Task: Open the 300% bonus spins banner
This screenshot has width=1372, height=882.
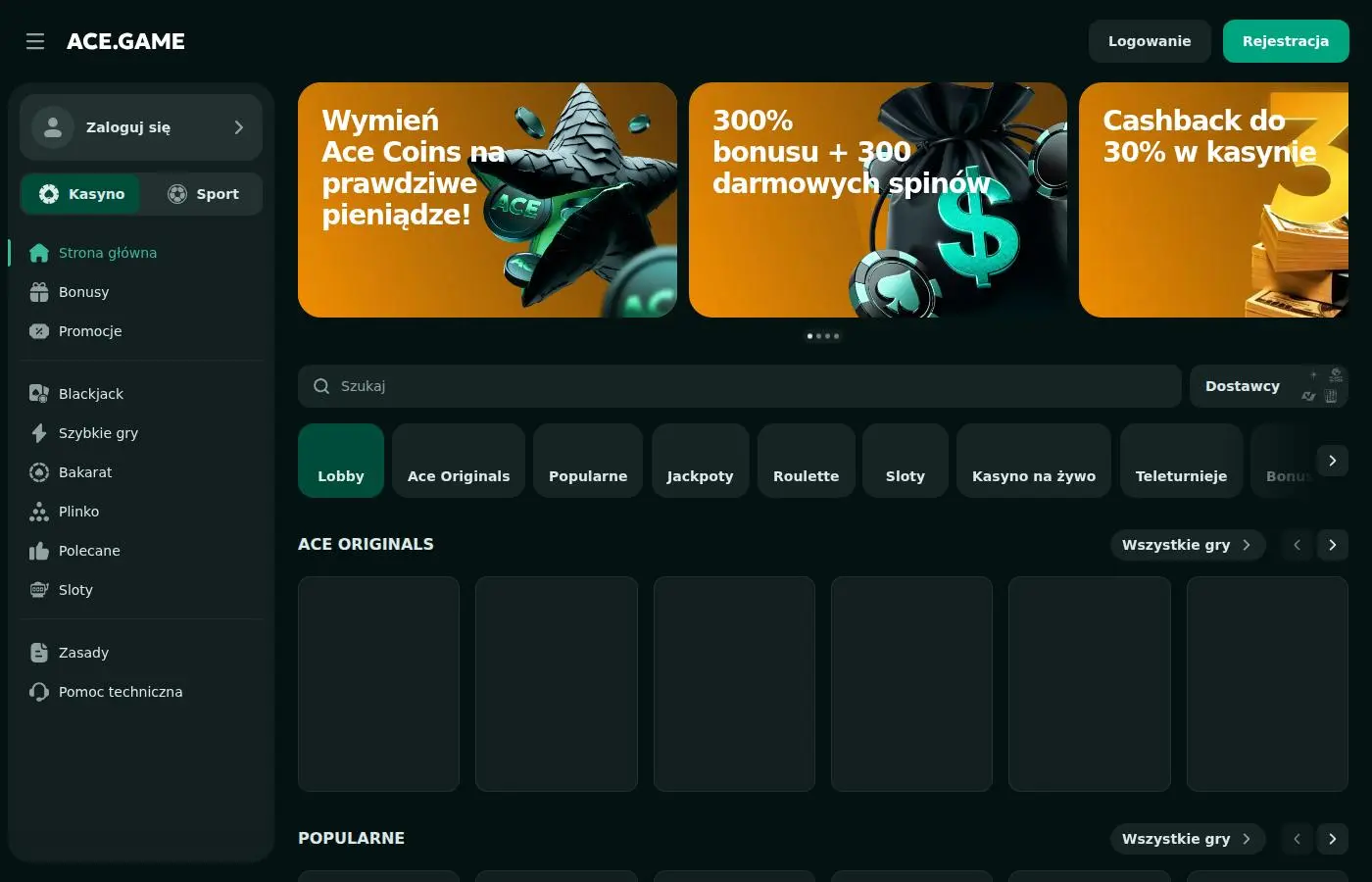Action: tap(878, 200)
